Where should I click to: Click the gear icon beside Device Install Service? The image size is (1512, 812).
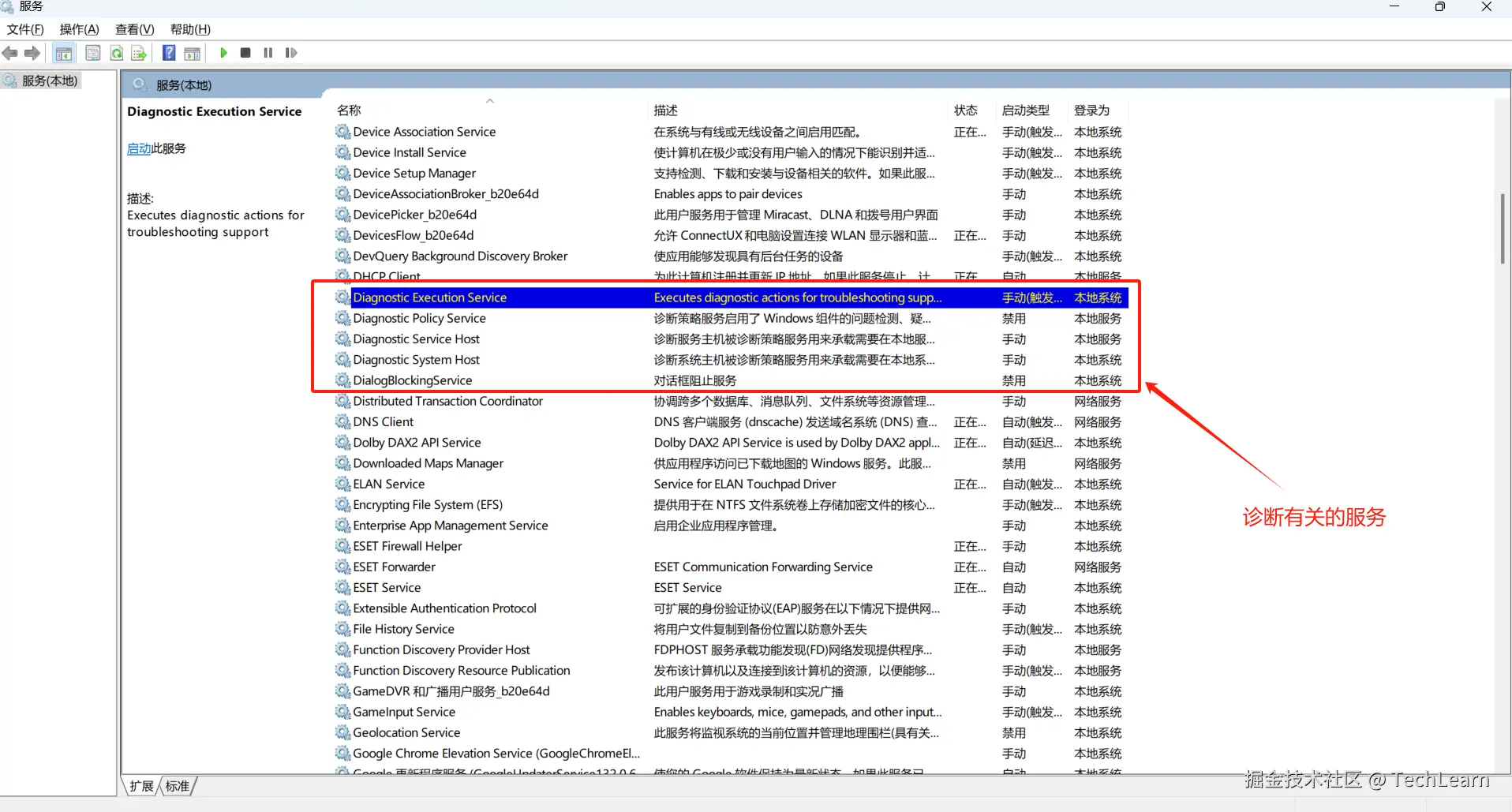[342, 152]
